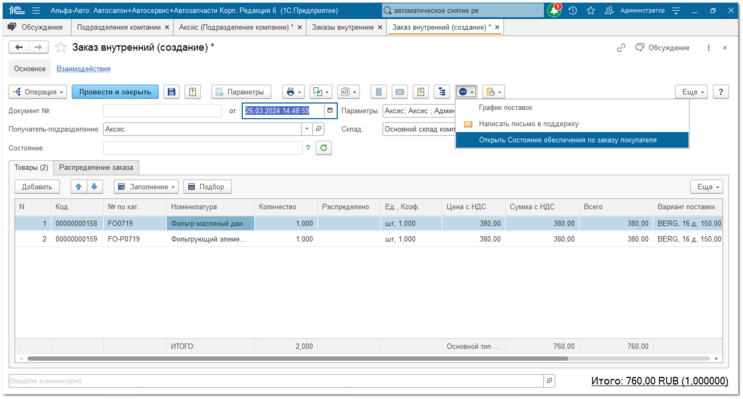
Task: Open service settings icon after Администратор
Action: pos(676,10)
